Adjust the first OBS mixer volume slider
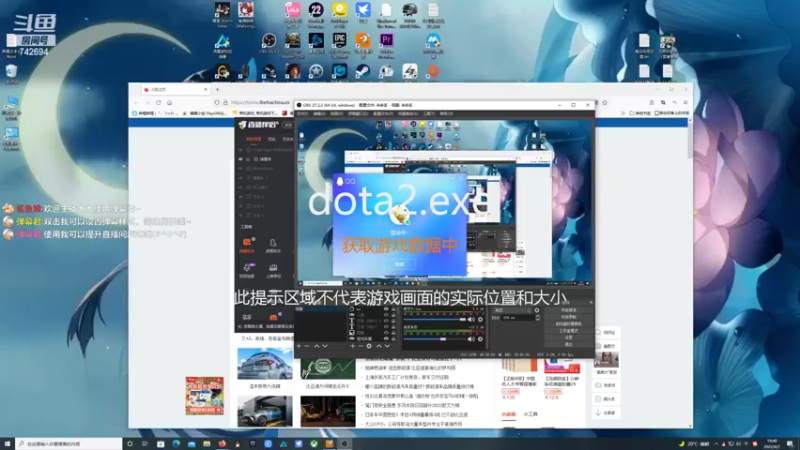Viewport: 800px width, 450px height. 434,319
